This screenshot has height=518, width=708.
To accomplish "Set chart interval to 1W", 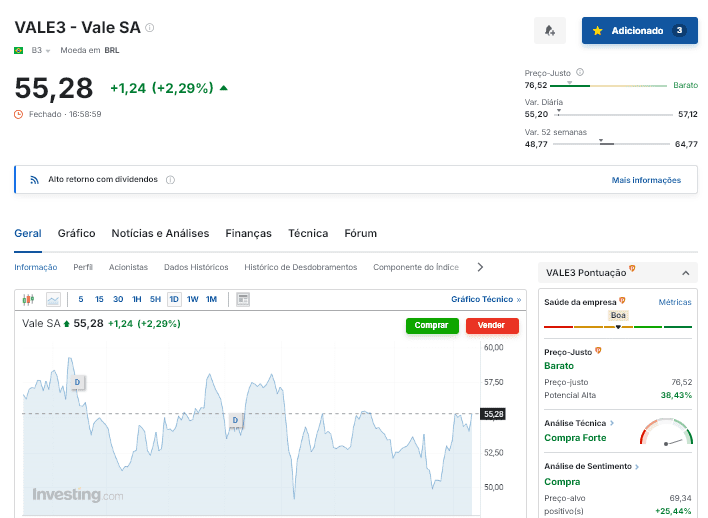I will coord(193,299).
